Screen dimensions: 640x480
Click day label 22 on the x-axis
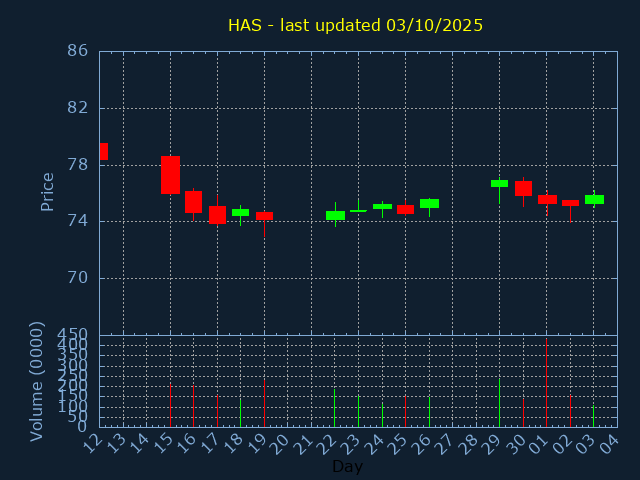click(x=328, y=444)
